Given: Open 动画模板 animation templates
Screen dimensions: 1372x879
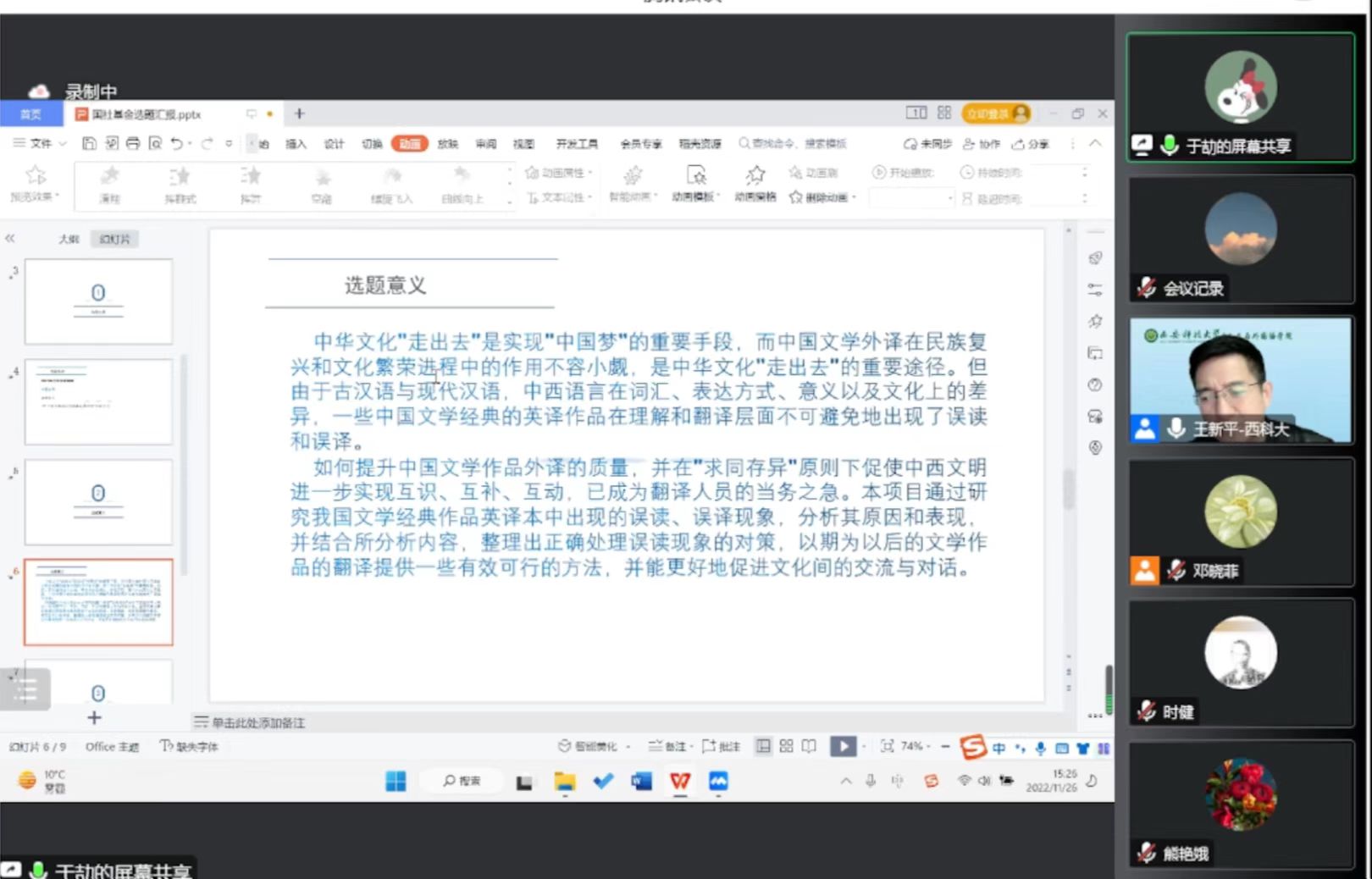Looking at the screenshot, I should coord(695,183).
